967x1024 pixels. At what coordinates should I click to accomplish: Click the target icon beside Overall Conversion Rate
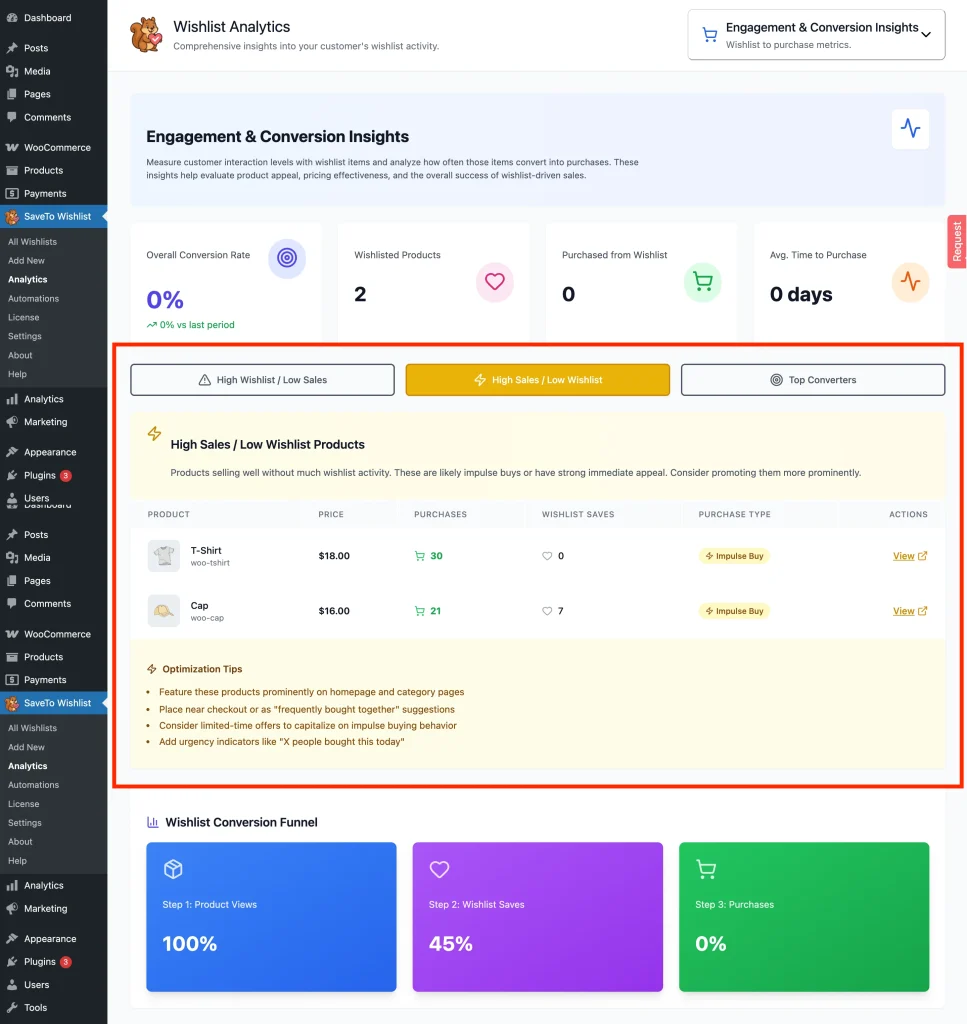click(x=287, y=259)
